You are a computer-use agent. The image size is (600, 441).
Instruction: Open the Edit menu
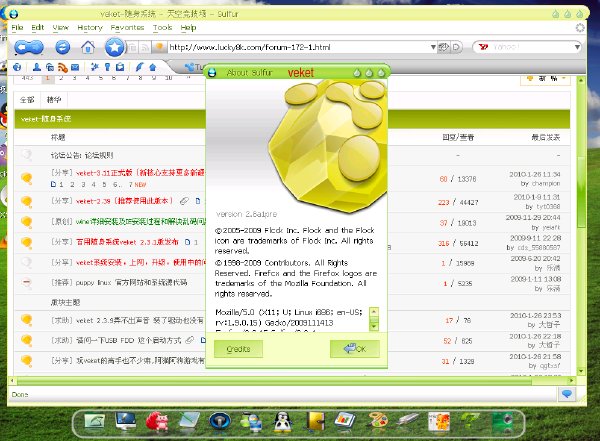pyautogui.click(x=38, y=28)
